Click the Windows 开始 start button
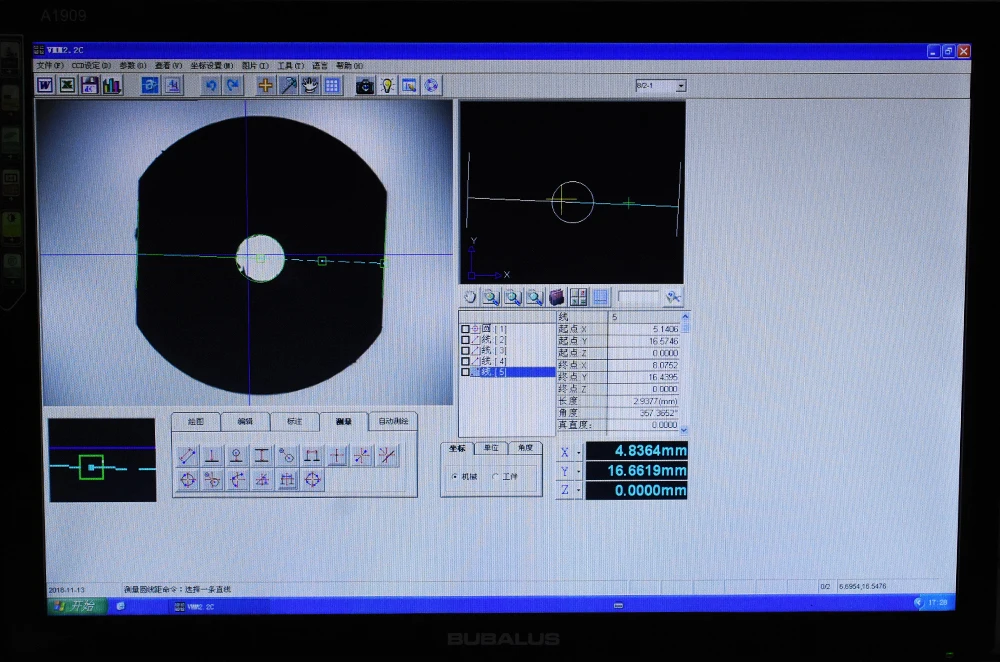 tap(74, 605)
